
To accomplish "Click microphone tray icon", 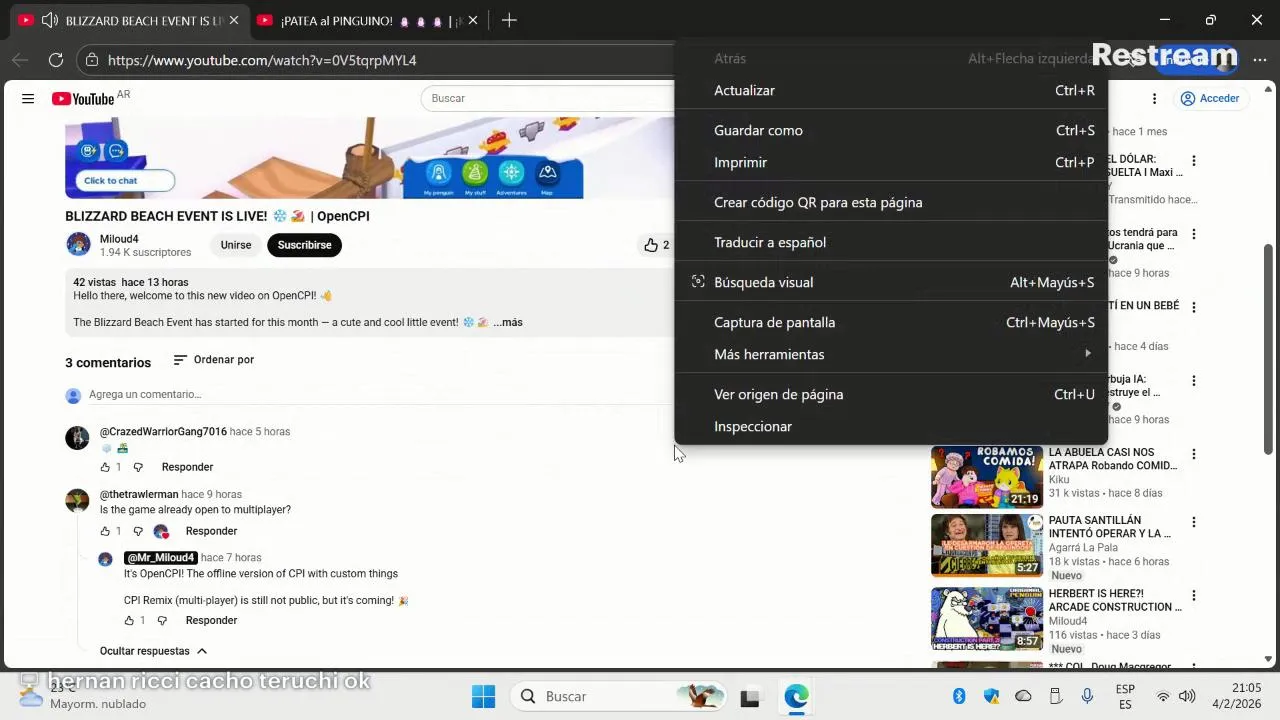I will tap(1087, 696).
